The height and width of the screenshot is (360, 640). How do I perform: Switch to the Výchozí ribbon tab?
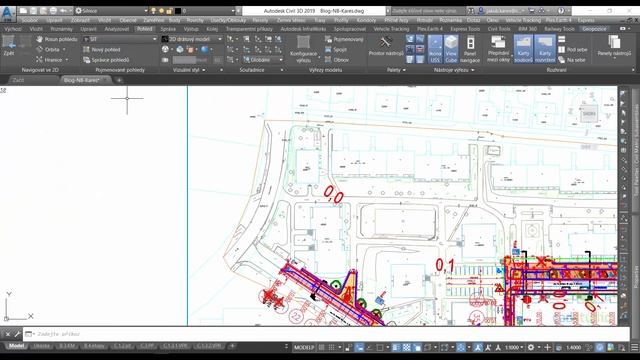[x=13, y=29]
